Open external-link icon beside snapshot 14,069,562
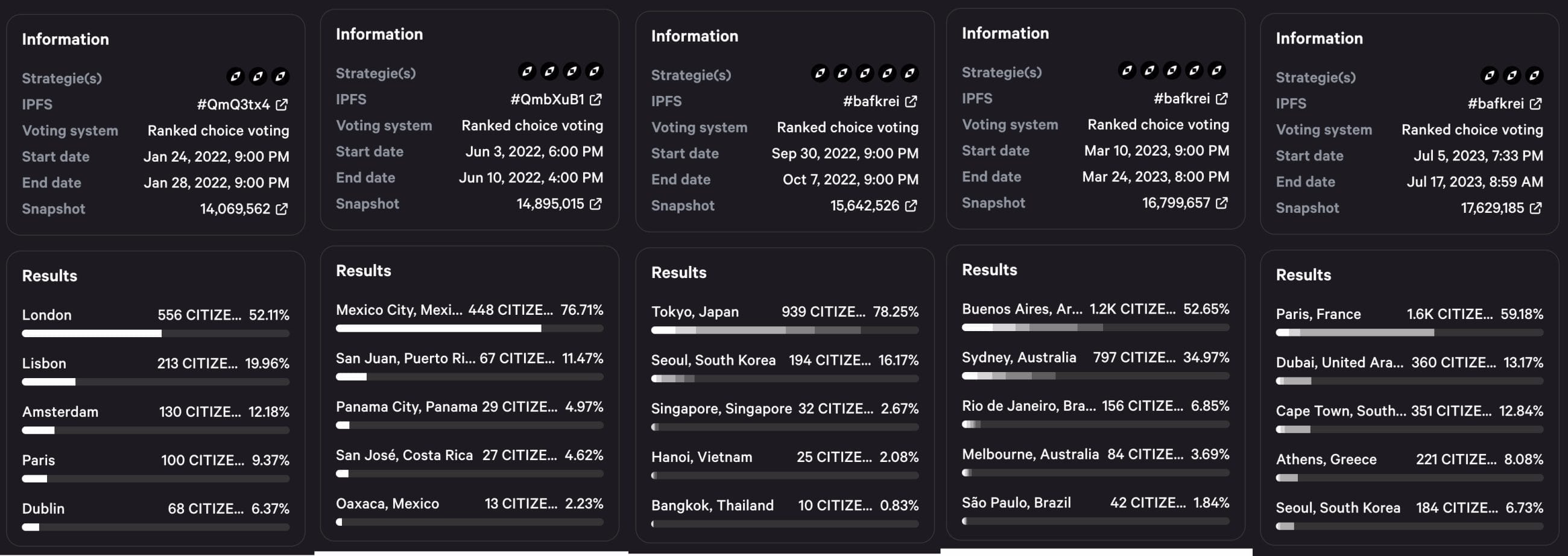The width and height of the screenshot is (1568, 556). pos(281,209)
